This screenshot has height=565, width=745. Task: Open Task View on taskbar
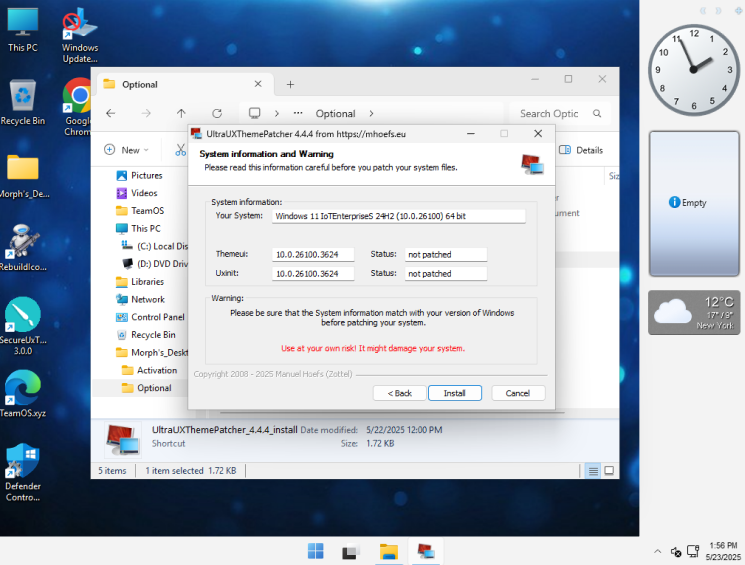pos(351,551)
